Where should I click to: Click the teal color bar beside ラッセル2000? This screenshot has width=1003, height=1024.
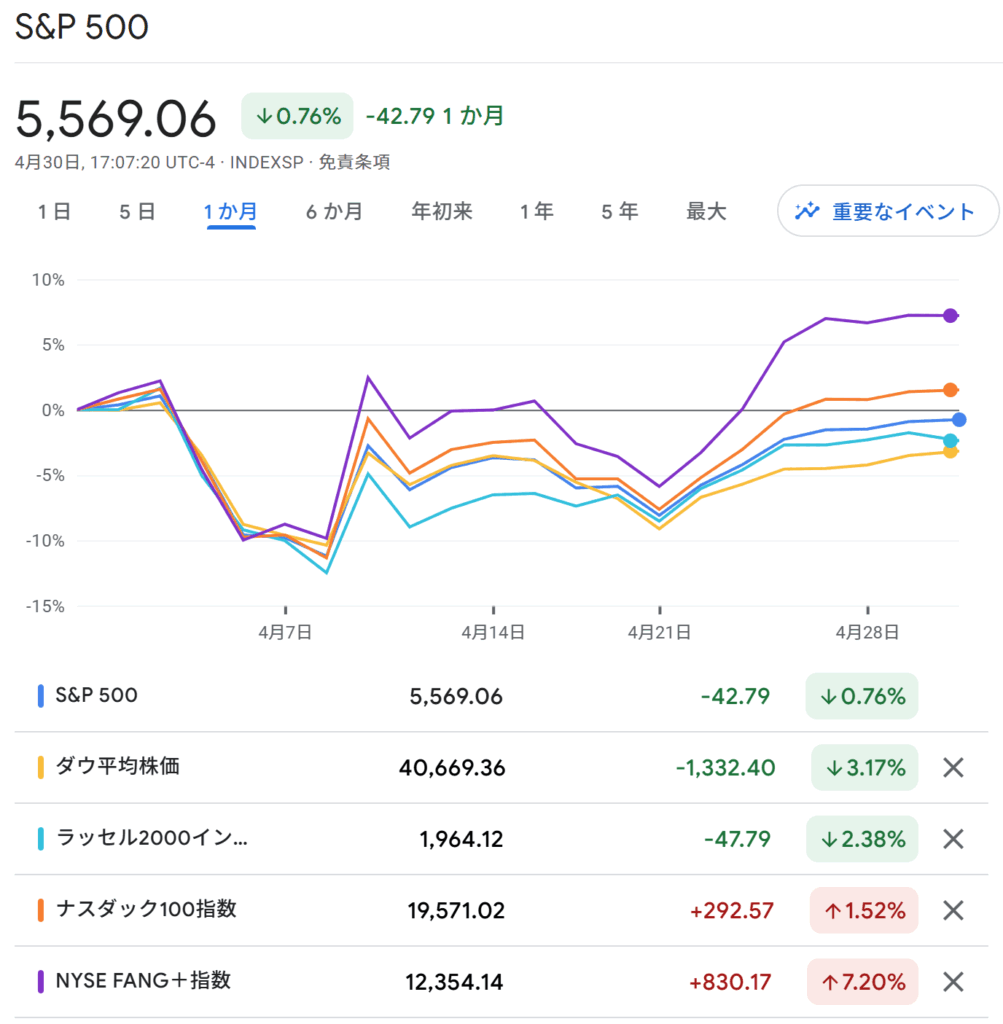coord(40,839)
